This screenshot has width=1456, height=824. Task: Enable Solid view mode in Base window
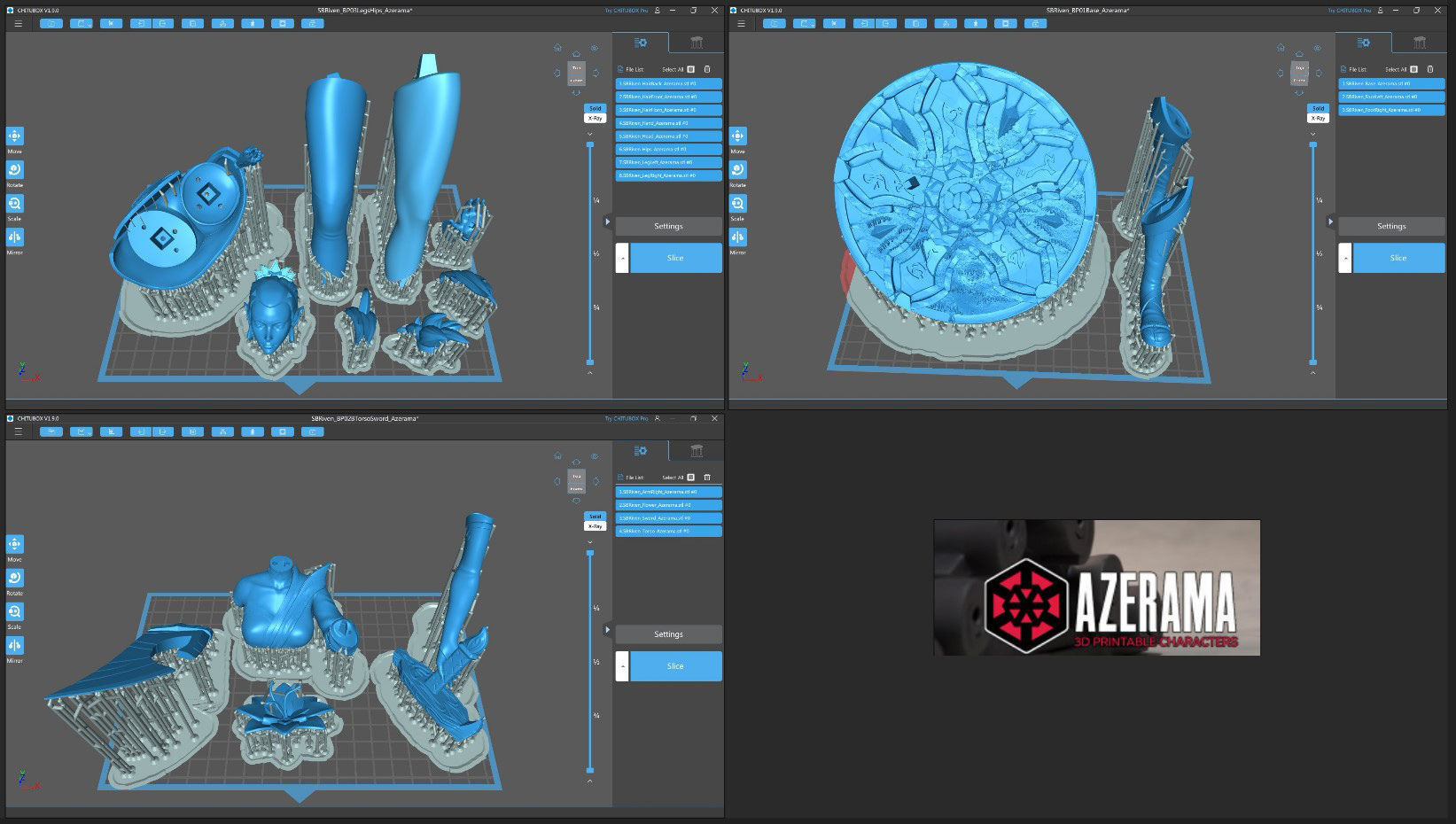[x=1318, y=108]
